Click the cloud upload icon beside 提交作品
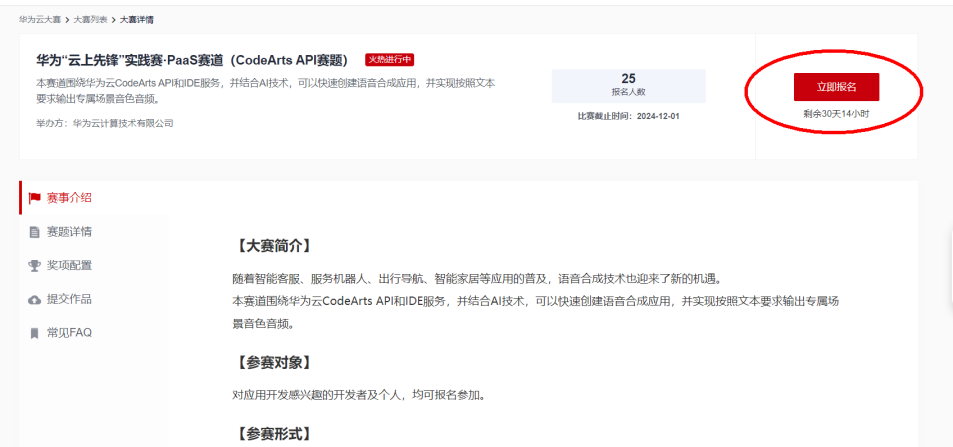The width and height of the screenshot is (953, 447). tap(35, 299)
